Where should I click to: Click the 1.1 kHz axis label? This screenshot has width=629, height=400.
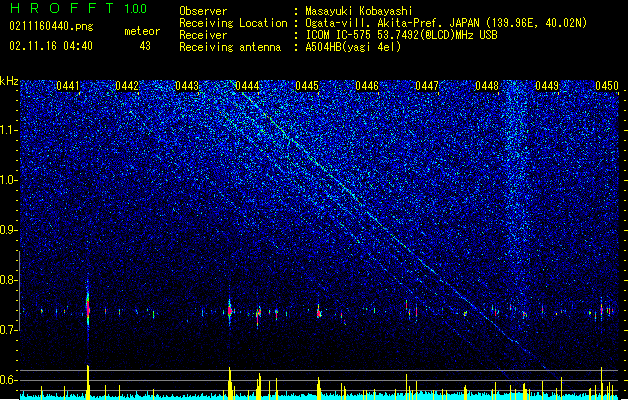click(x=9, y=130)
